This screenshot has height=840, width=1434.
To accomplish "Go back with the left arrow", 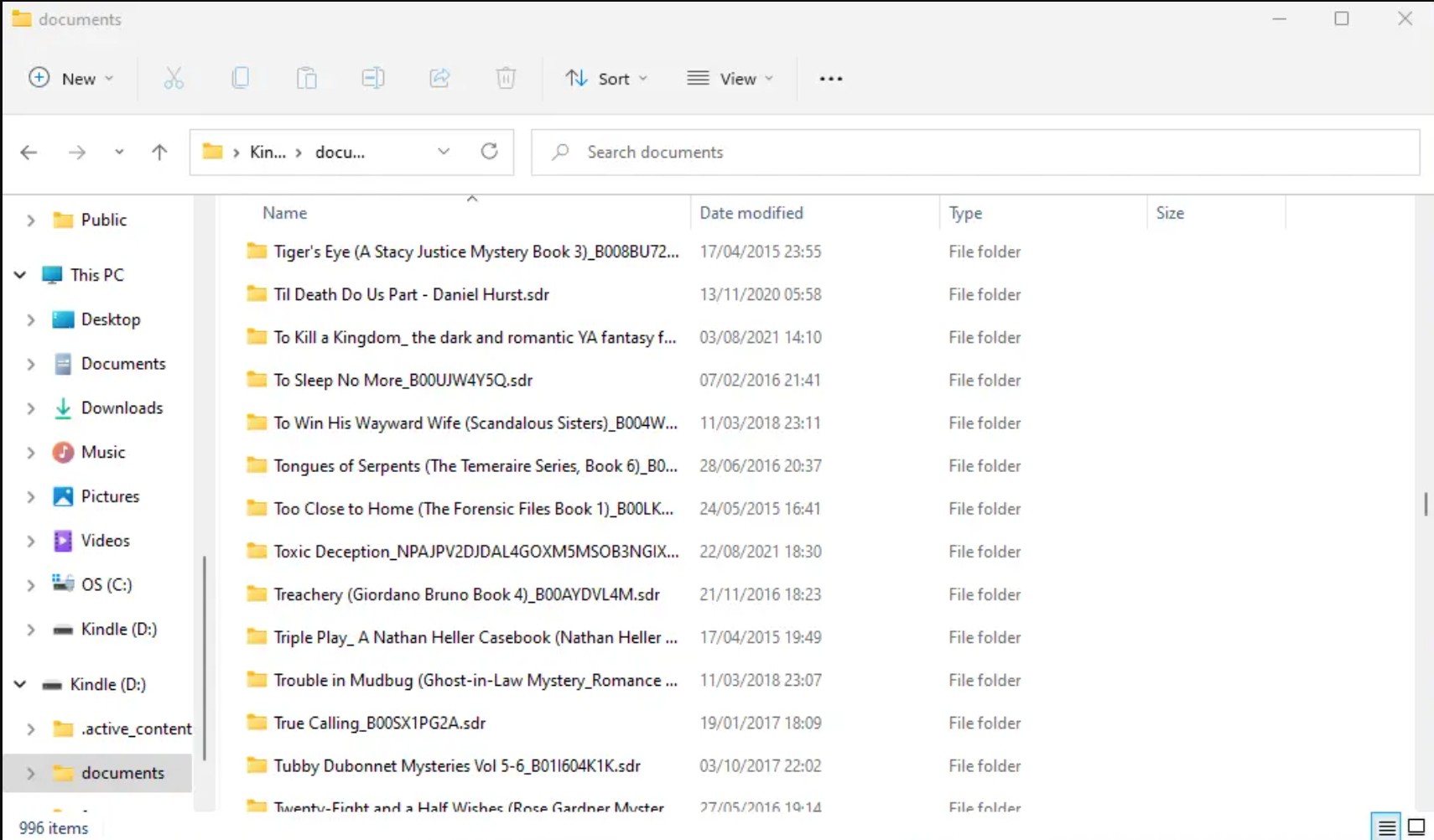I will click(x=29, y=153).
